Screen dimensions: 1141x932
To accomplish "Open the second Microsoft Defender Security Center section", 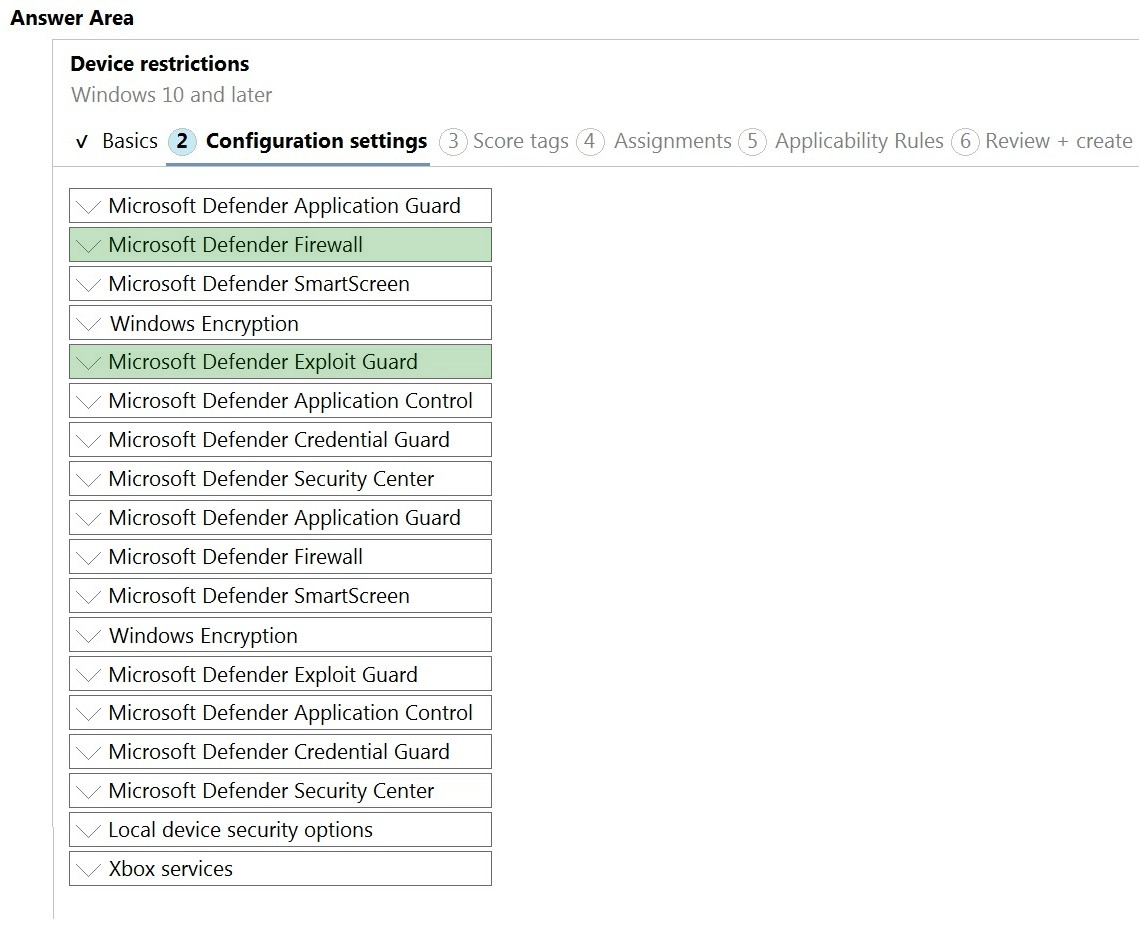I will coord(280,791).
